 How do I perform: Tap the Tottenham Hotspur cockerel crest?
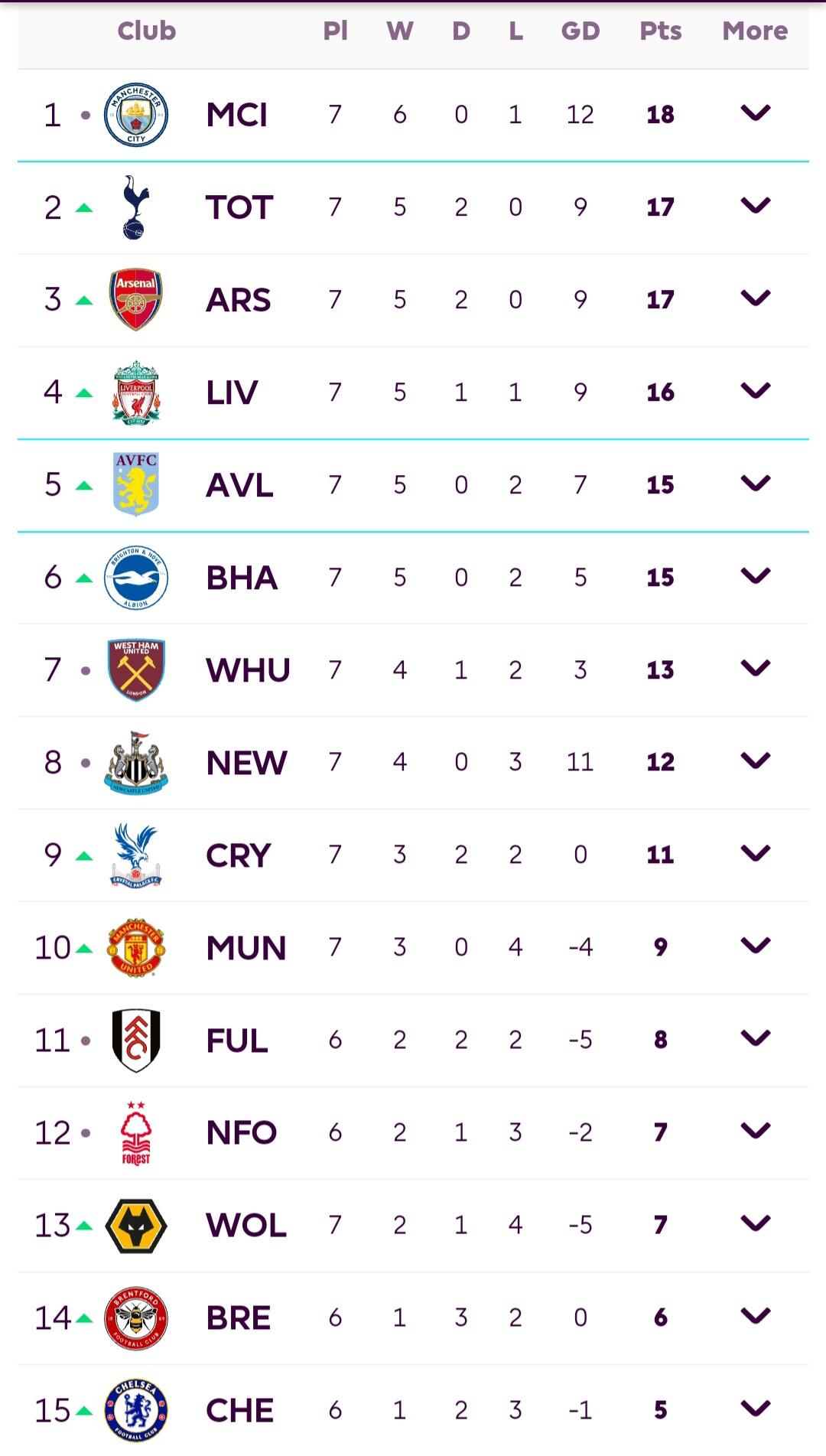tap(136, 207)
